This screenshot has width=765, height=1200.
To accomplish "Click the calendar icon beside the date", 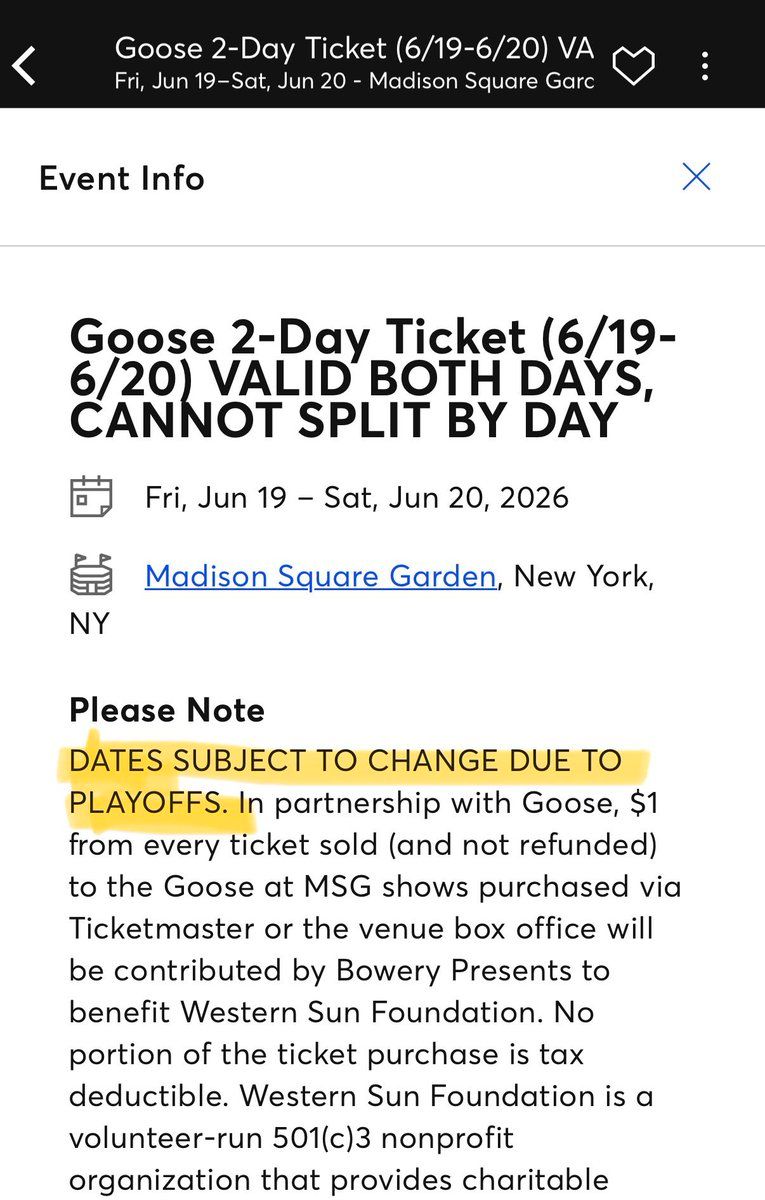I will (91, 497).
